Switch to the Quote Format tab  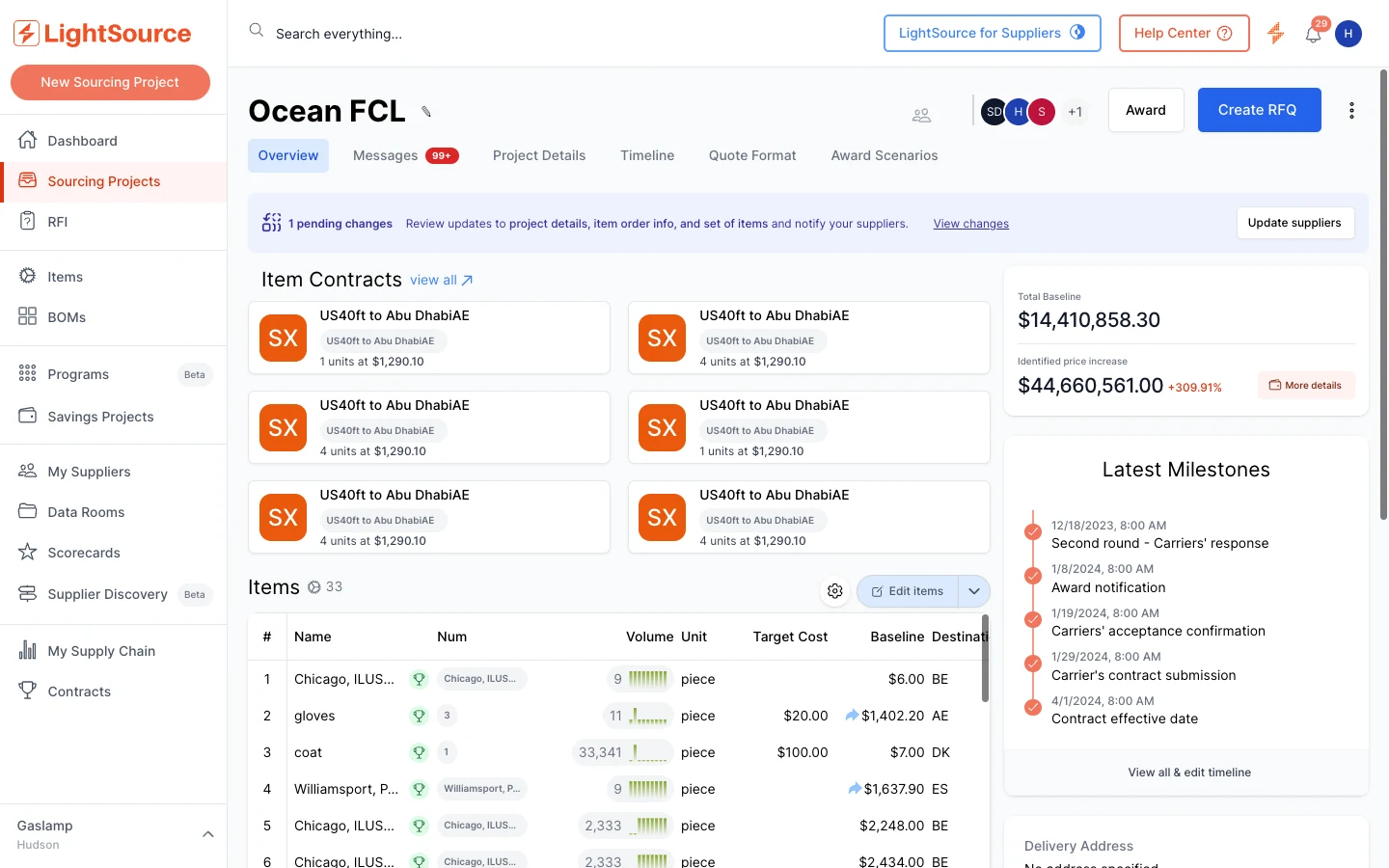752,155
